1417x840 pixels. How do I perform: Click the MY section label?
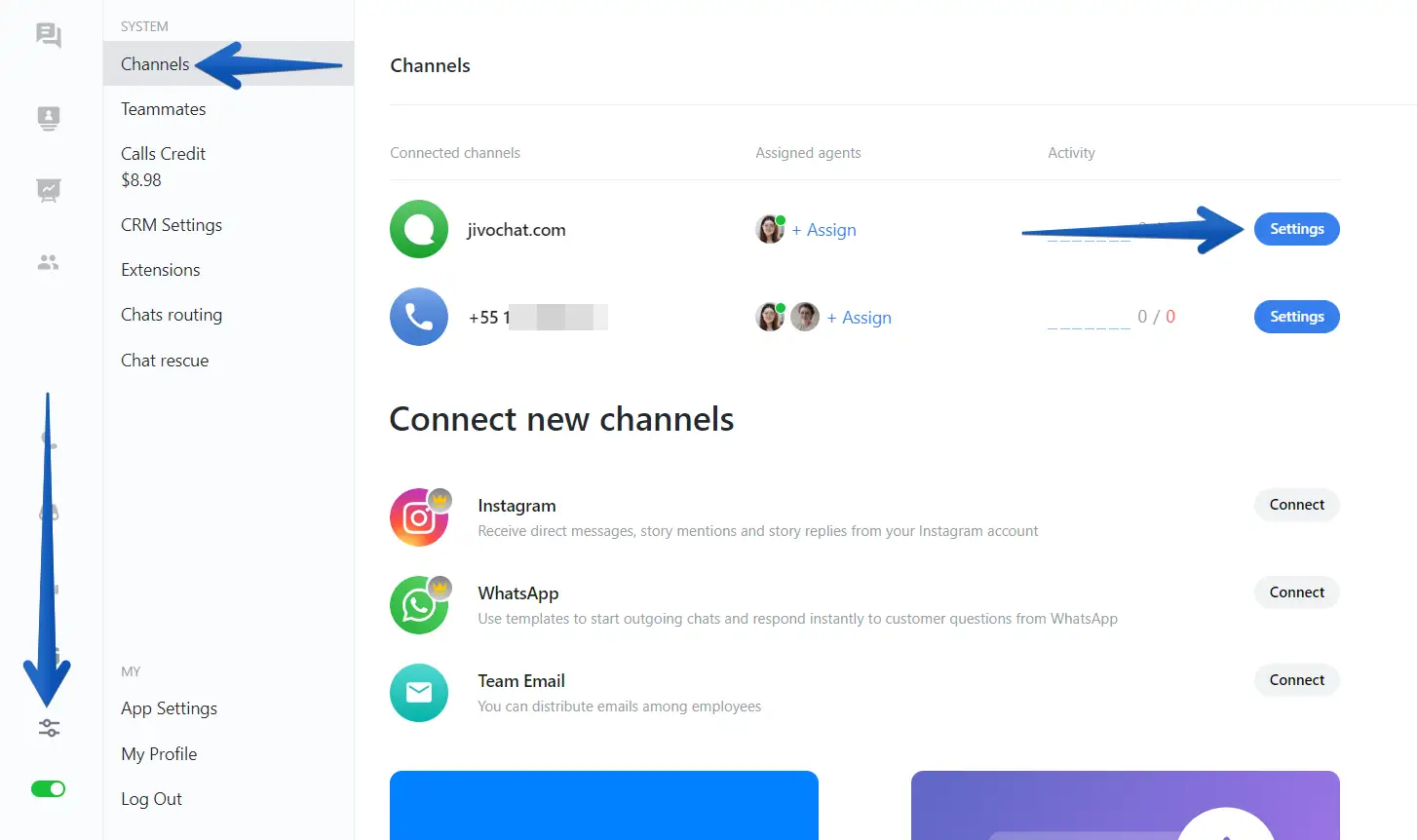131,671
